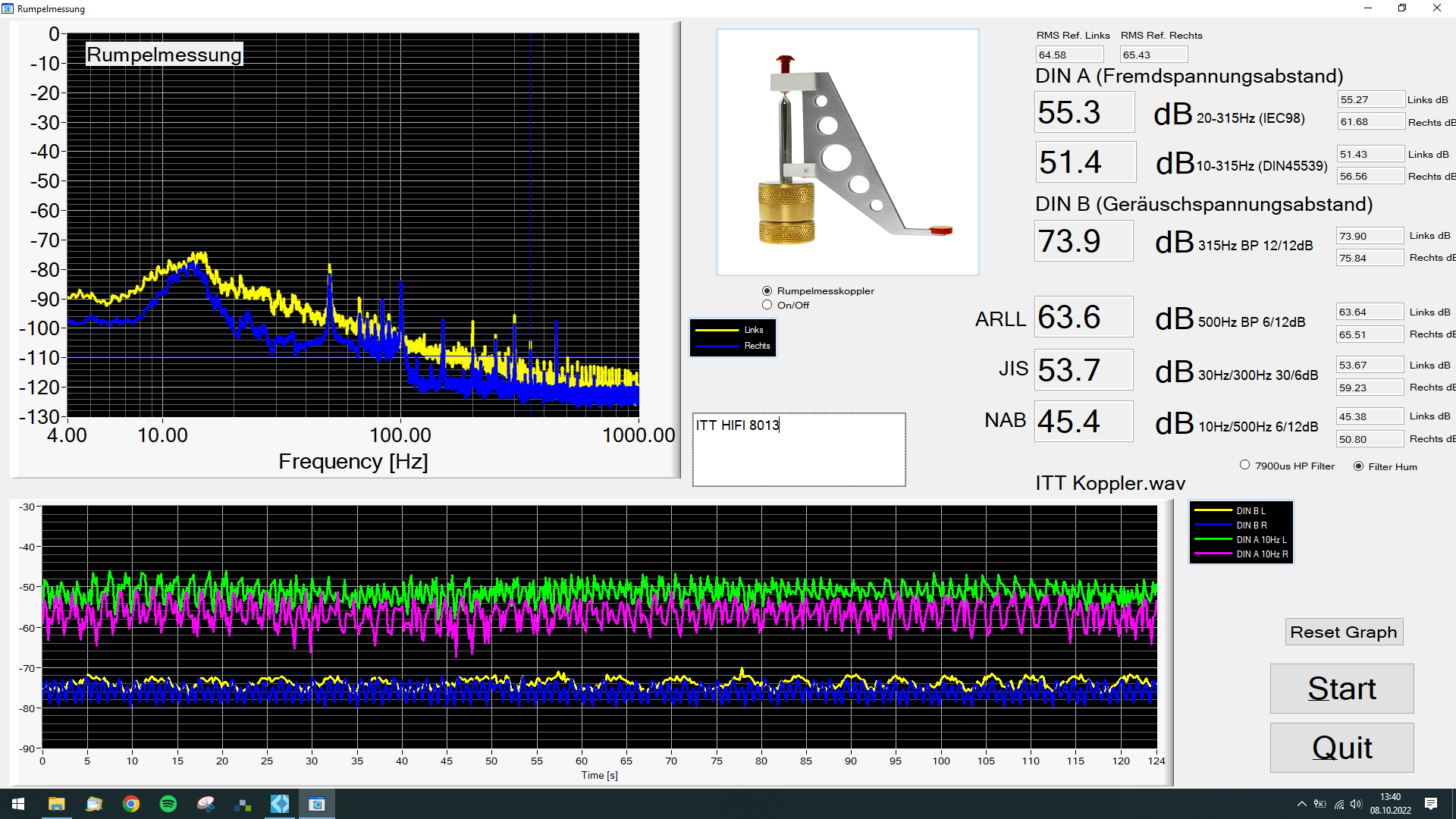
Task: Click the DIN B result field 73.9
Action: pos(1084,241)
